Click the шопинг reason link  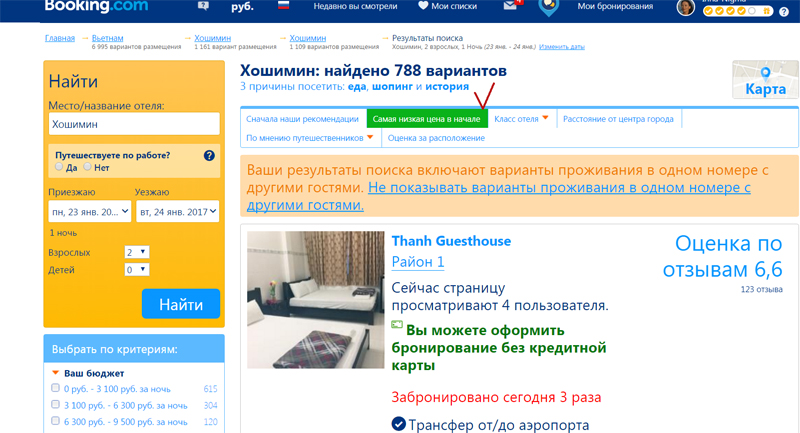[x=392, y=86]
